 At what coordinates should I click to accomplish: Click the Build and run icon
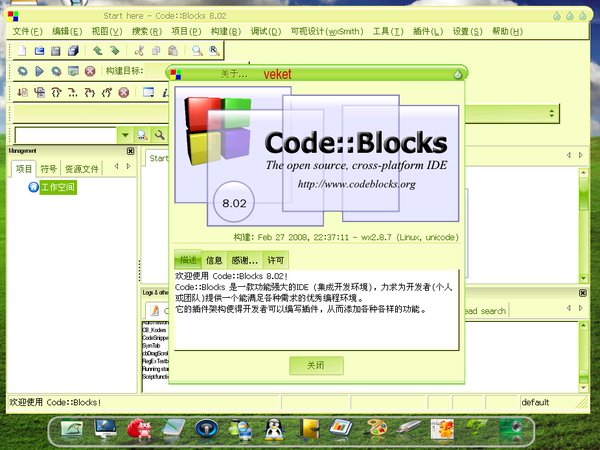coord(56,71)
